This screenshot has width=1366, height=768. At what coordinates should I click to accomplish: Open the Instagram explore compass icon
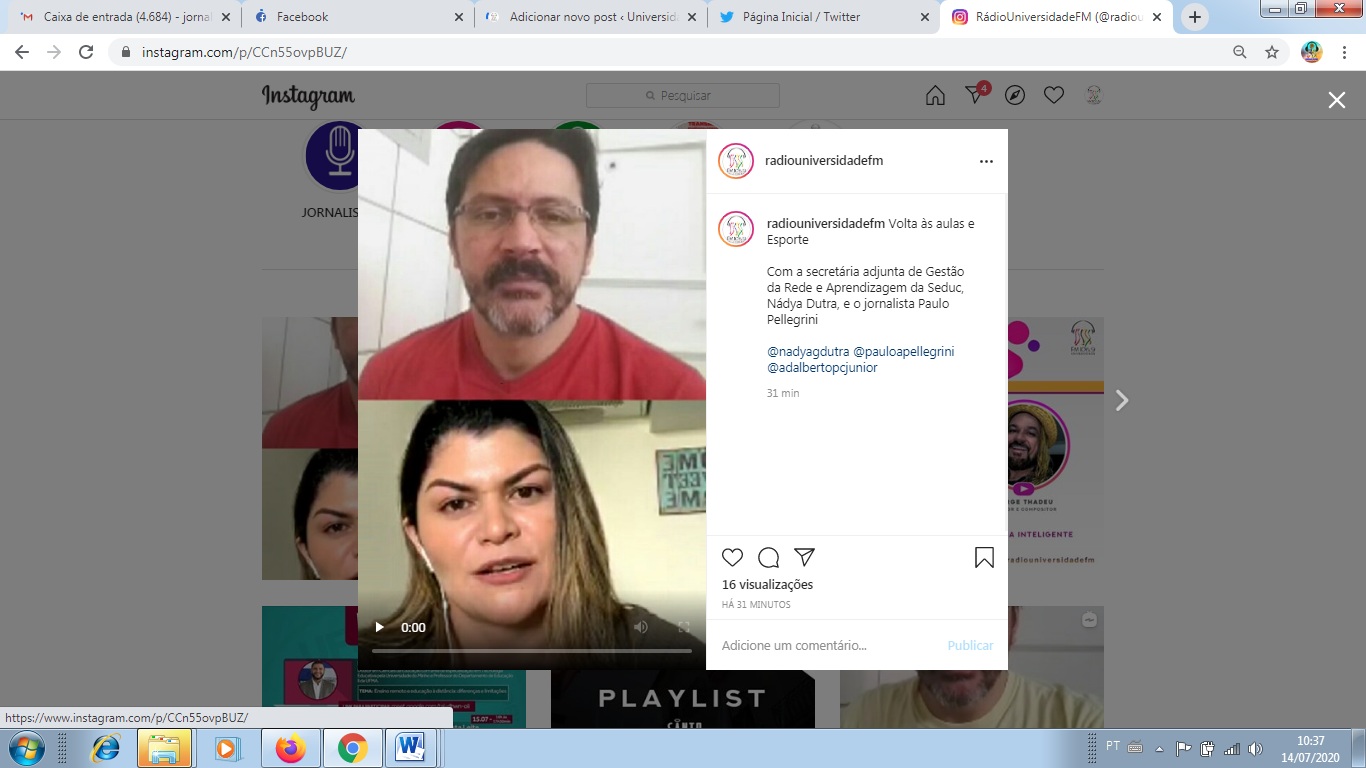pos(1015,95)
